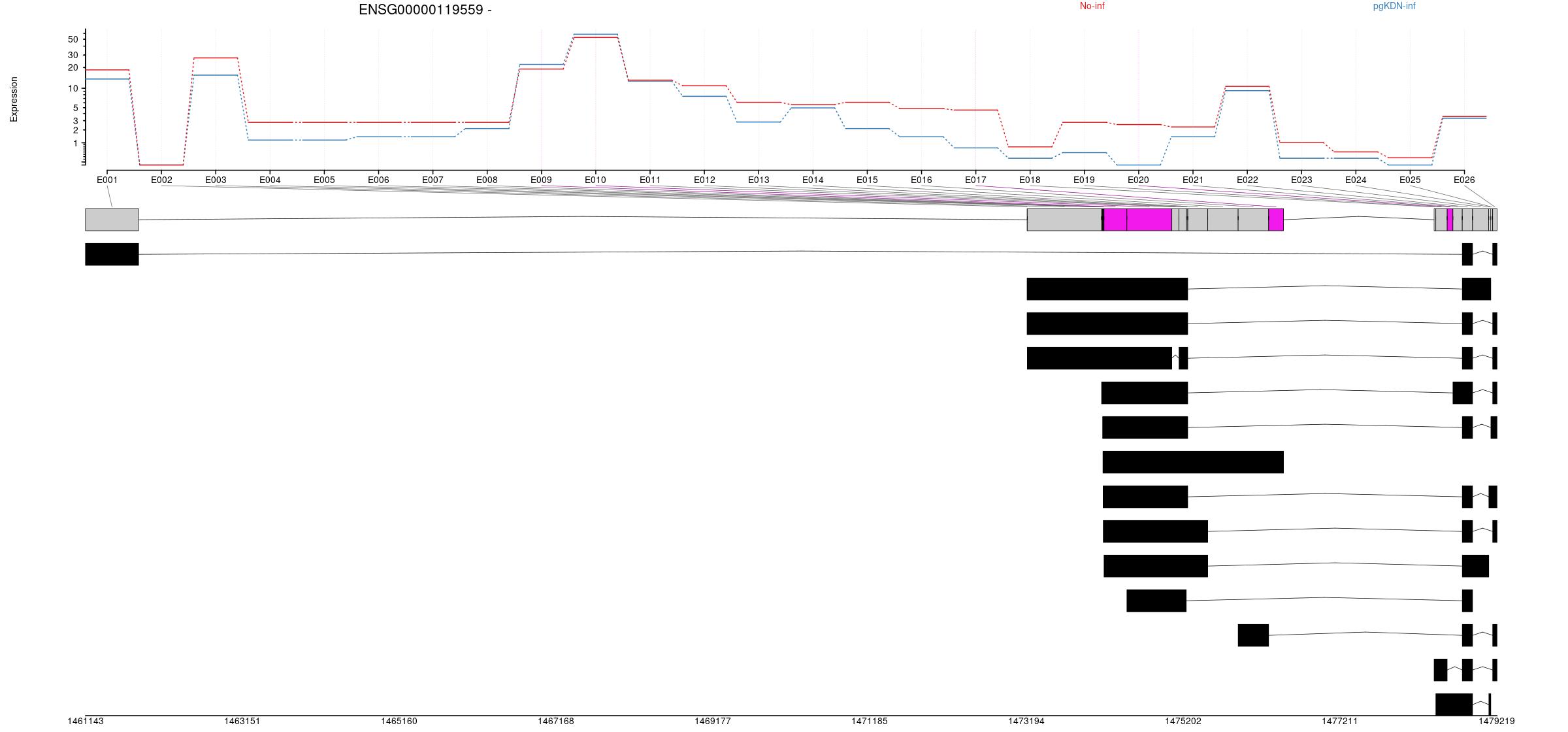
Task: Click the Expression y-axis label
Action: click(x=14, y=99)
